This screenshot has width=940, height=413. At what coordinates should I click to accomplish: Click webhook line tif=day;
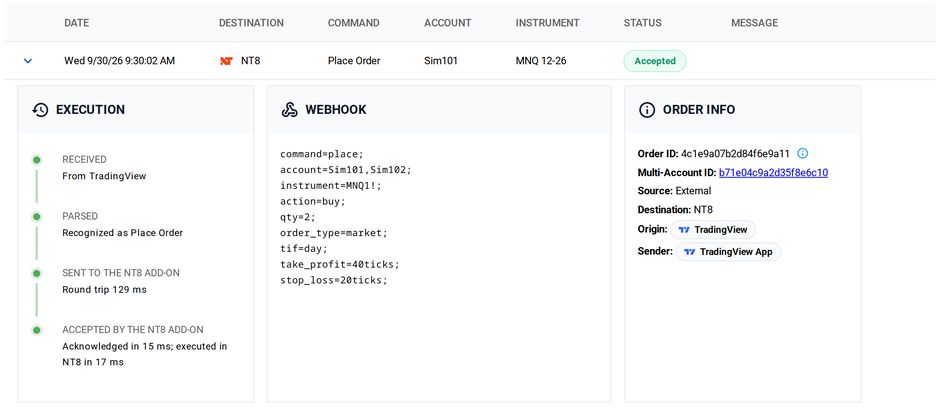[x=304, y=249]
